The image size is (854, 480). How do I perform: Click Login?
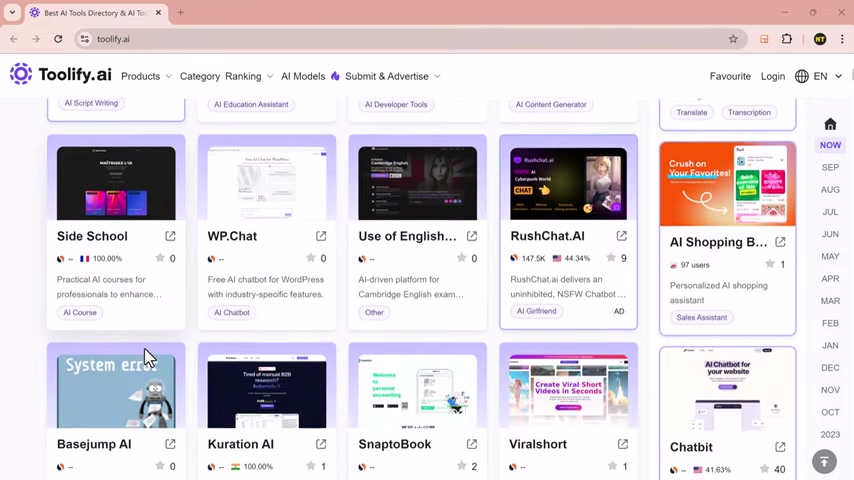coord(773,76)
